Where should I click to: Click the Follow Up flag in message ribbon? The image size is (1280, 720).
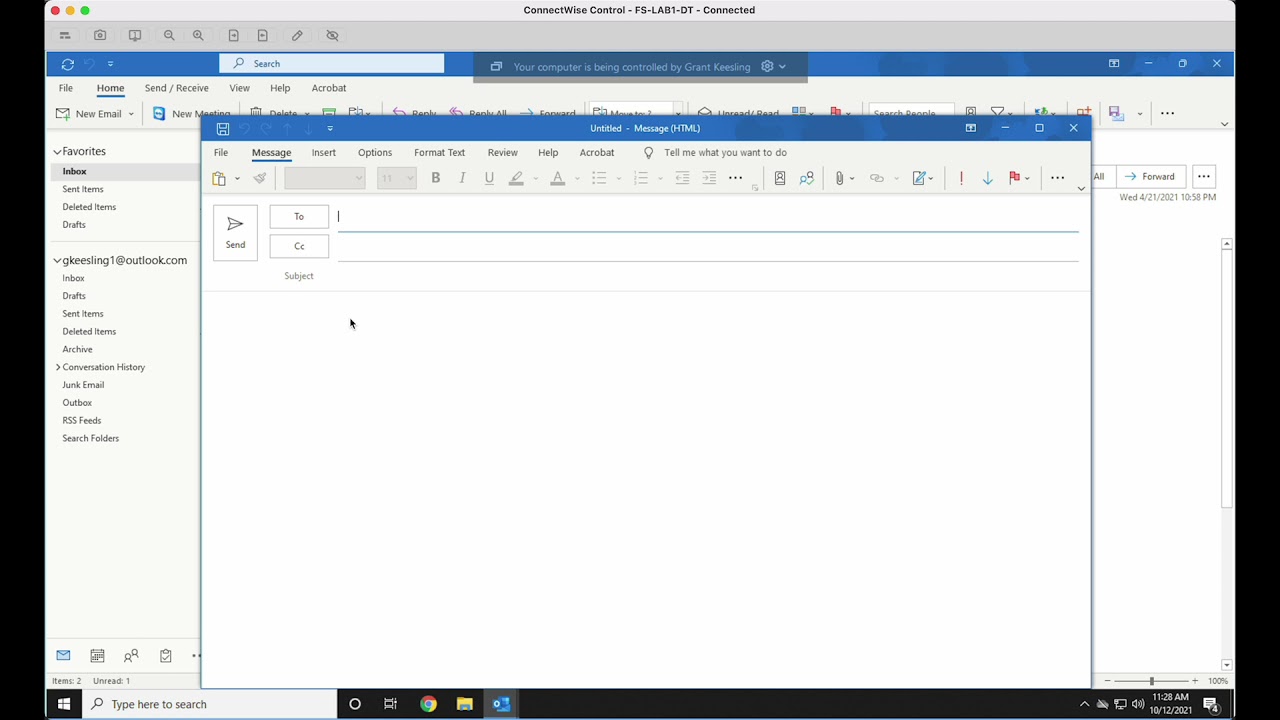point(1014,178)
